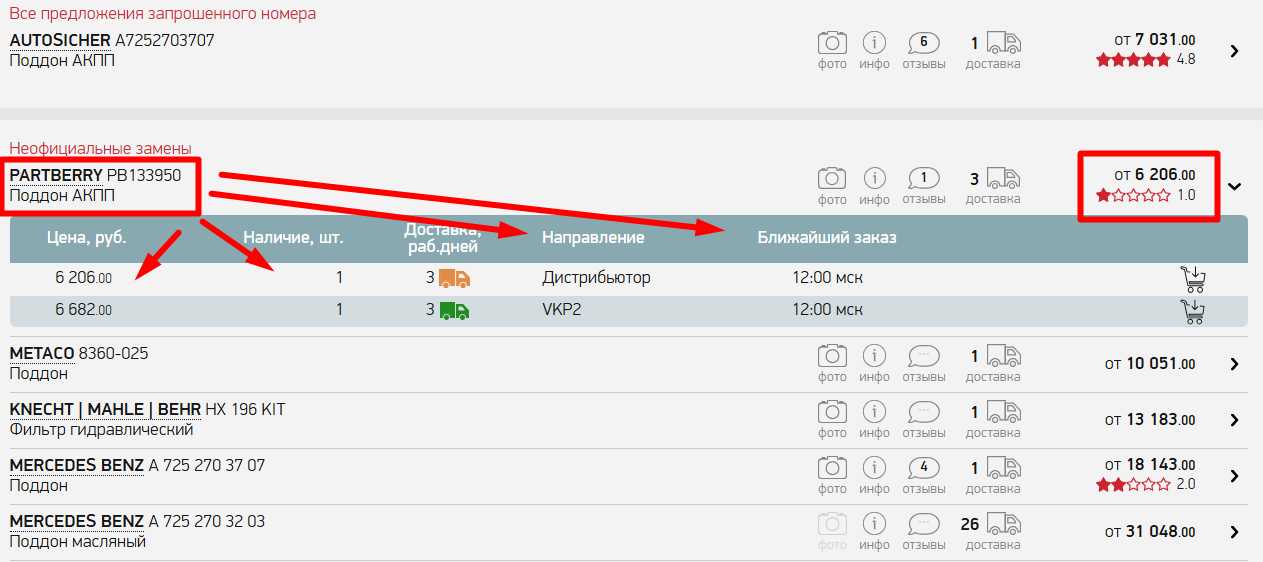Select price от 31 048.00 for MERCEDES BENZ
The image size is (1263, 562).
point(1150,532)
